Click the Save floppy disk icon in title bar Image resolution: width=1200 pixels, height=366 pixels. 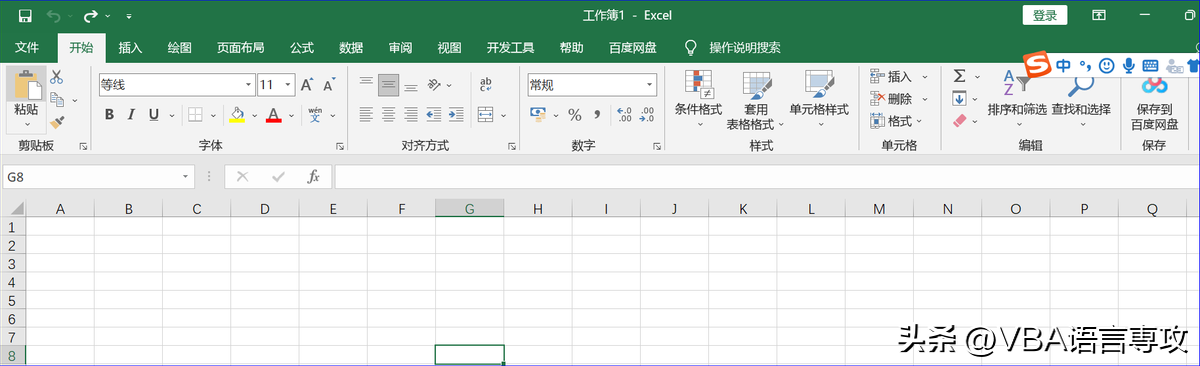pyautogui.click(x=24, y=16)
